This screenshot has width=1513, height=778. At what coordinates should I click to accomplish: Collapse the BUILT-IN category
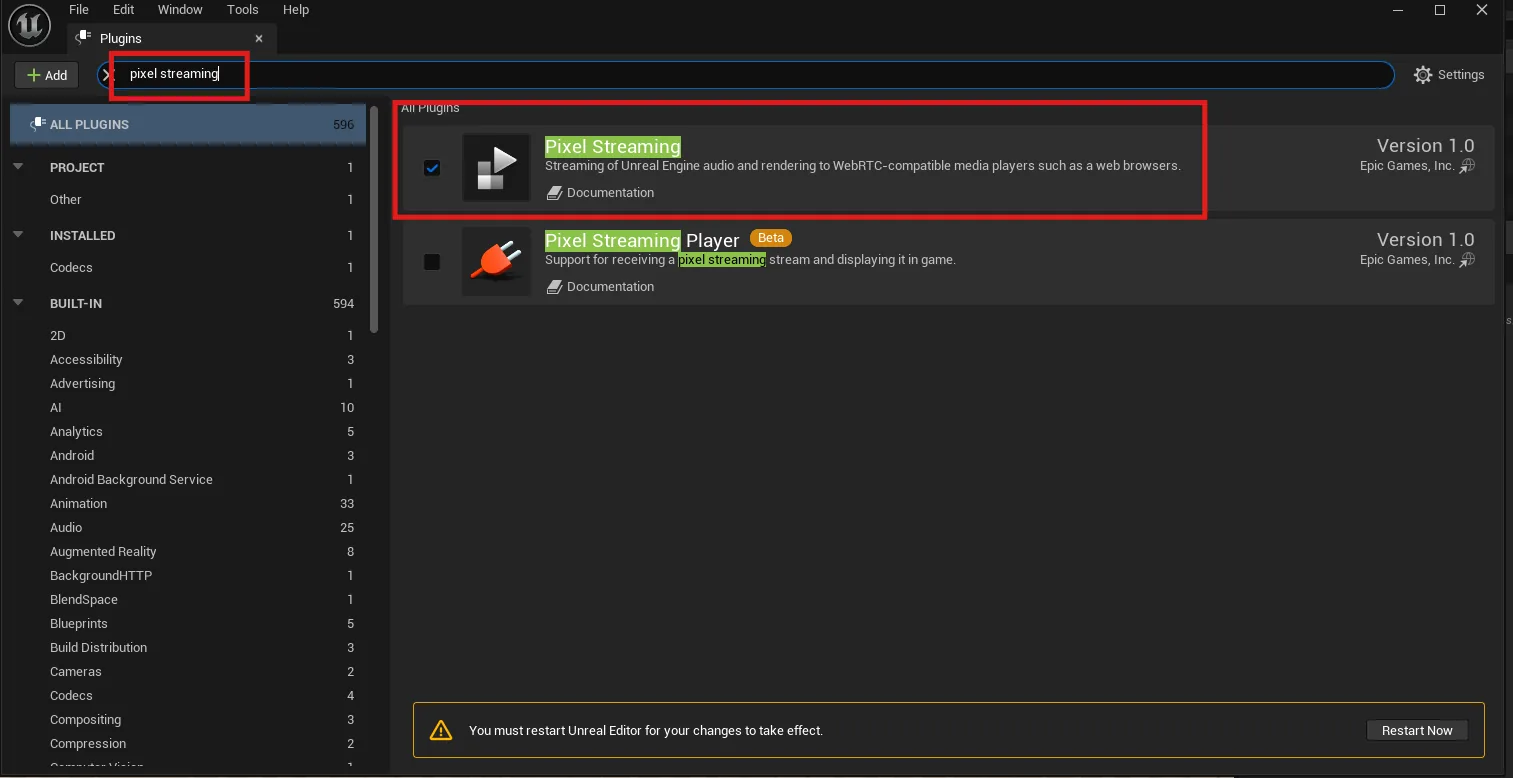coord(18,303)
